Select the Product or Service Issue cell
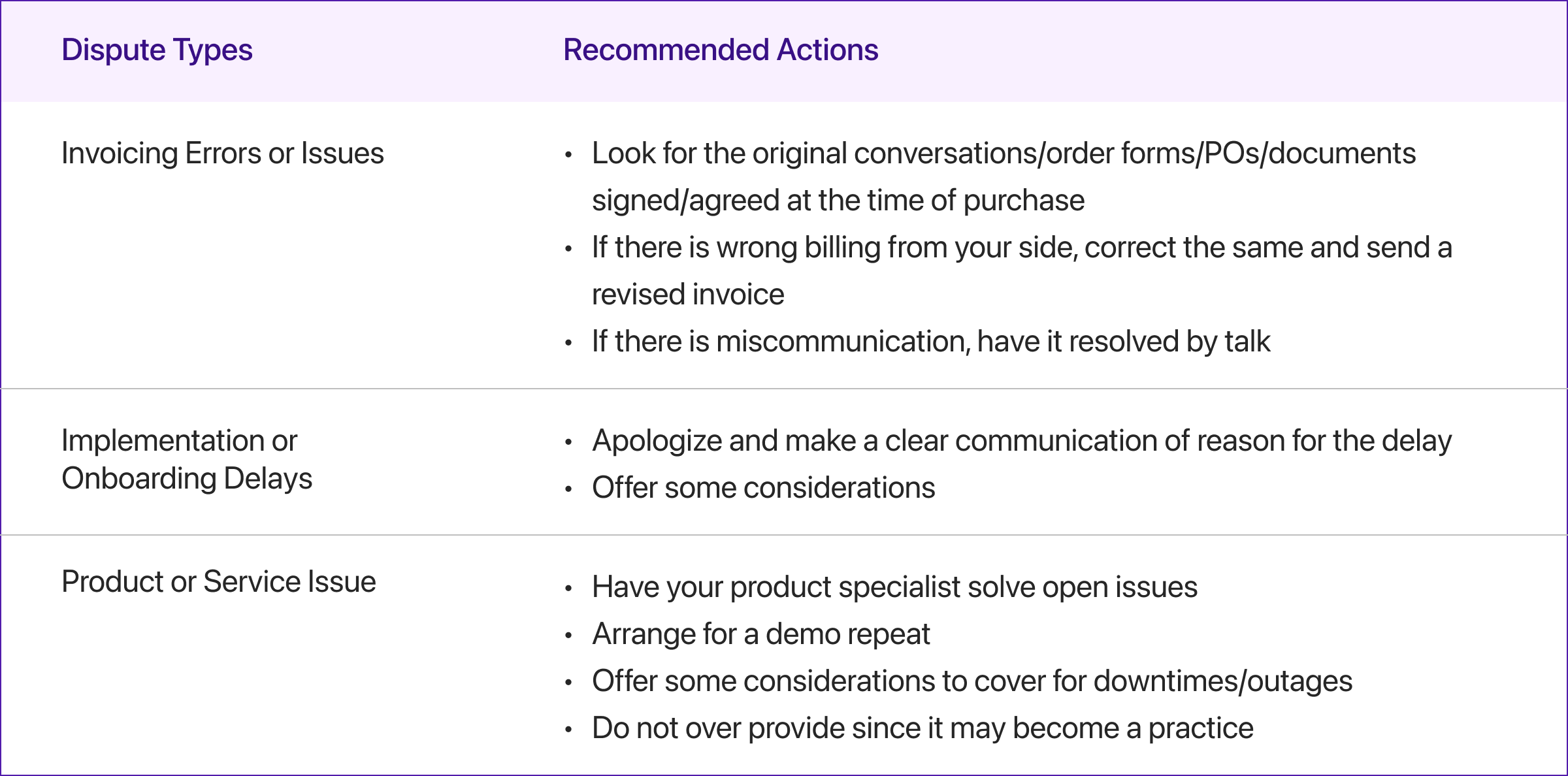This screenshot has height=776, width=1568. (218, 582)
